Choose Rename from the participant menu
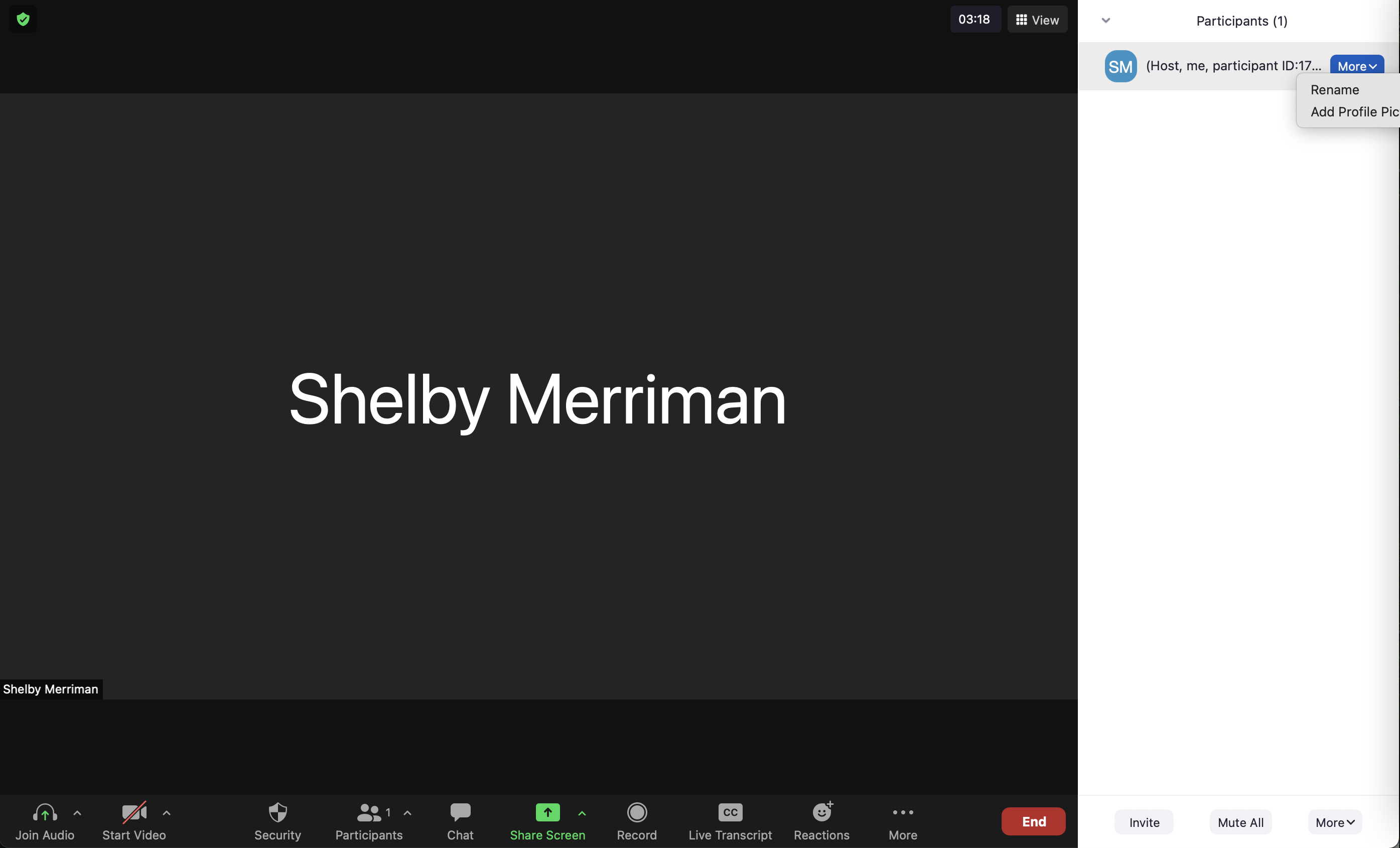Viewport: 1400px width, 848px height. click(1335, 90)
